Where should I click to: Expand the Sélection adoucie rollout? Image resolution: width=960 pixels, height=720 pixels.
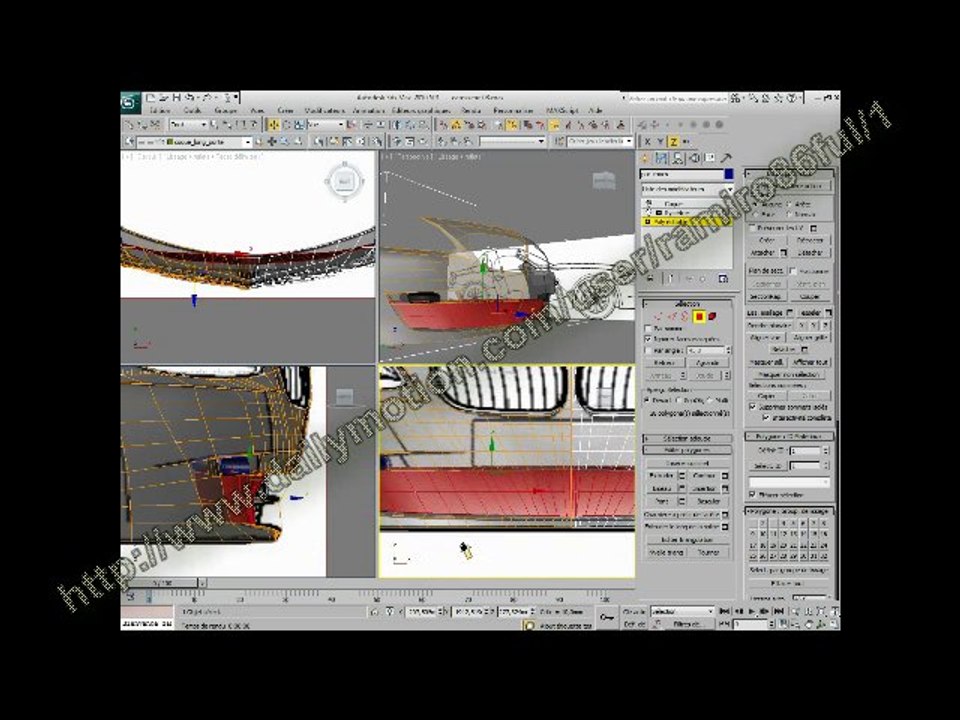click(687, 438)
